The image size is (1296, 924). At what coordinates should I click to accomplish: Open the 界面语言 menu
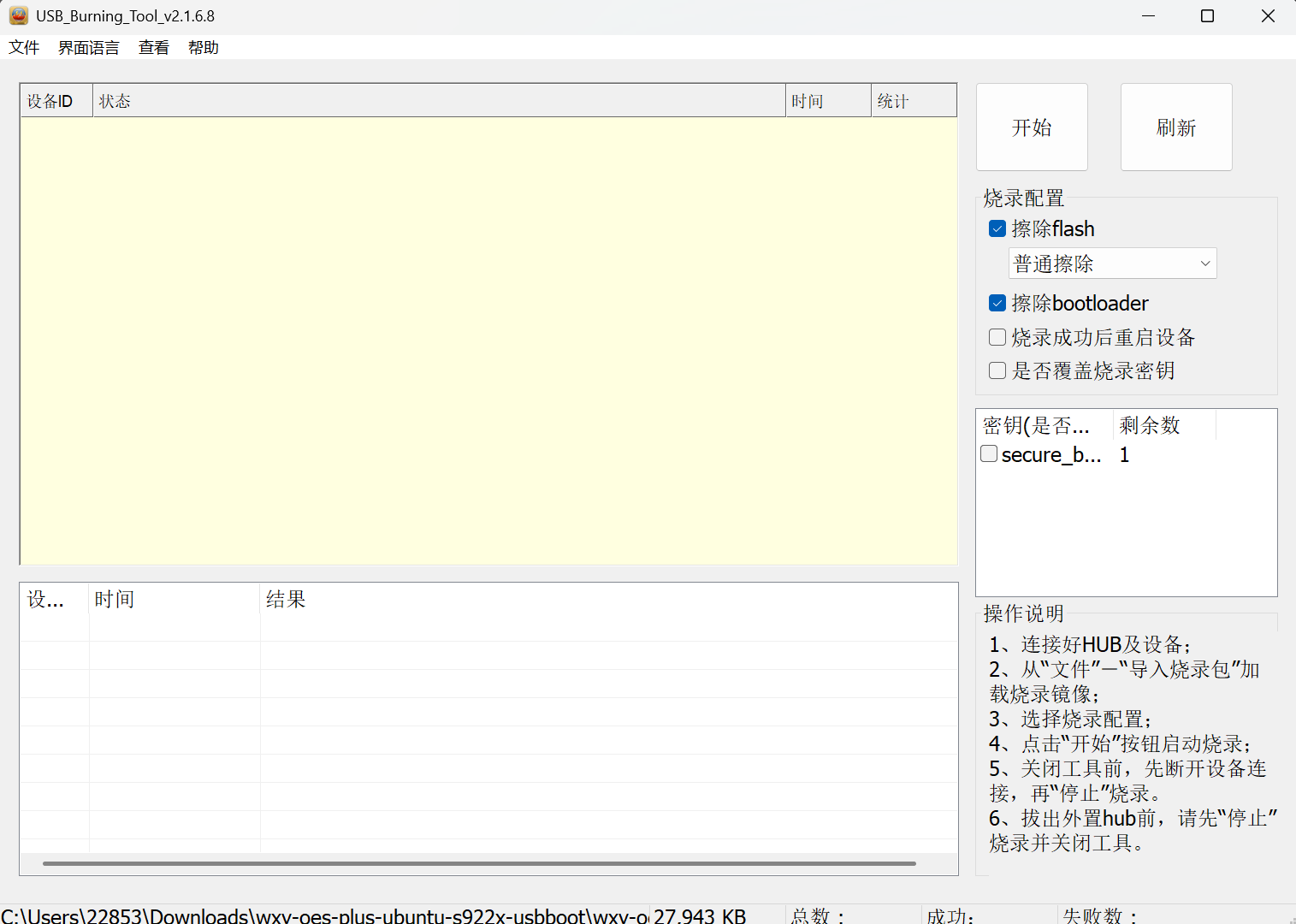[x=88, y=48]
